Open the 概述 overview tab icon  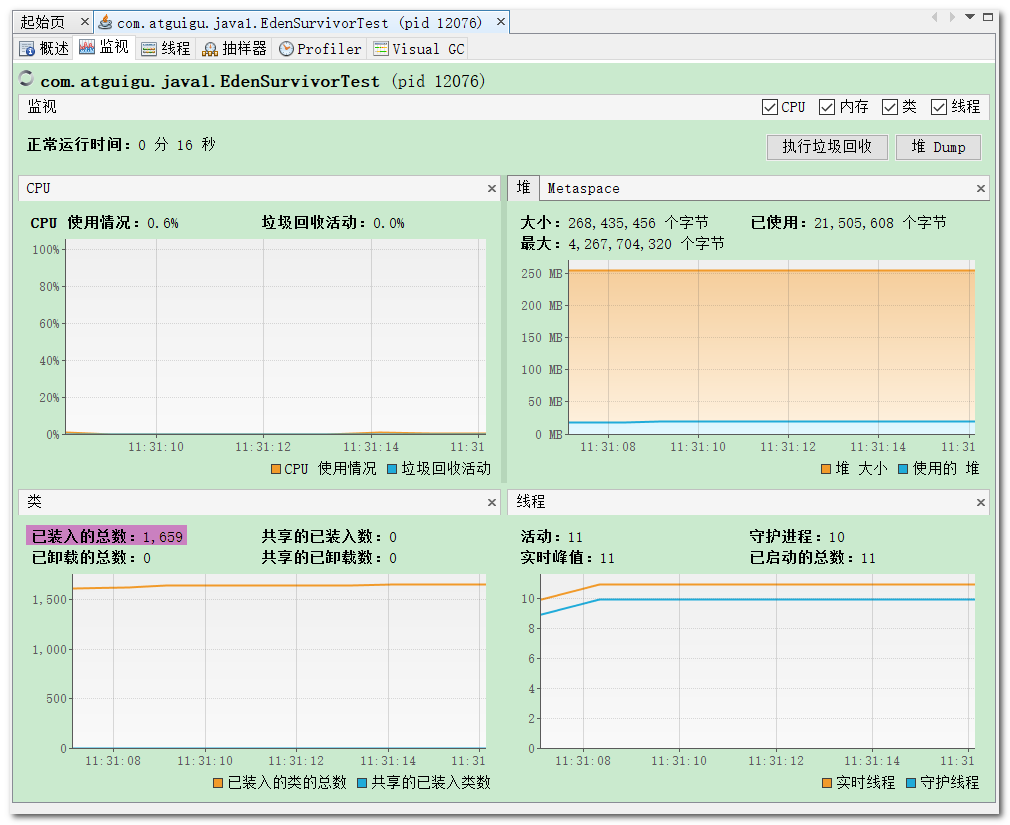[x=26, y=49]
